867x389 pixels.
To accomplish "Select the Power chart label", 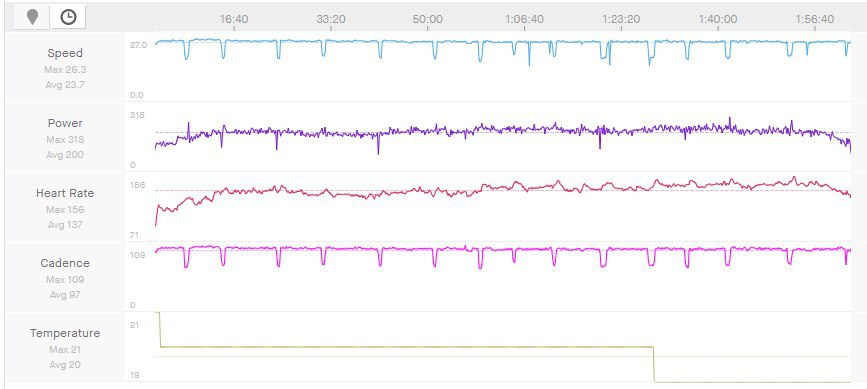I will coord(65,123).
